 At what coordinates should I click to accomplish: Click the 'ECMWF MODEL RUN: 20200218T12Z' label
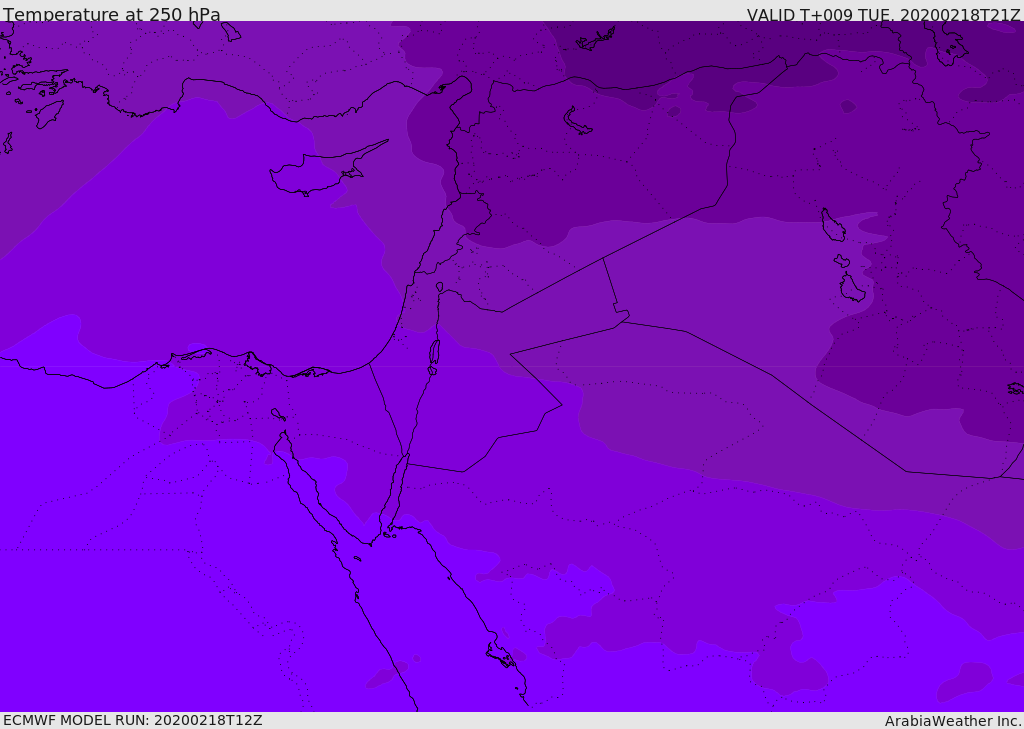pos(133,720)
